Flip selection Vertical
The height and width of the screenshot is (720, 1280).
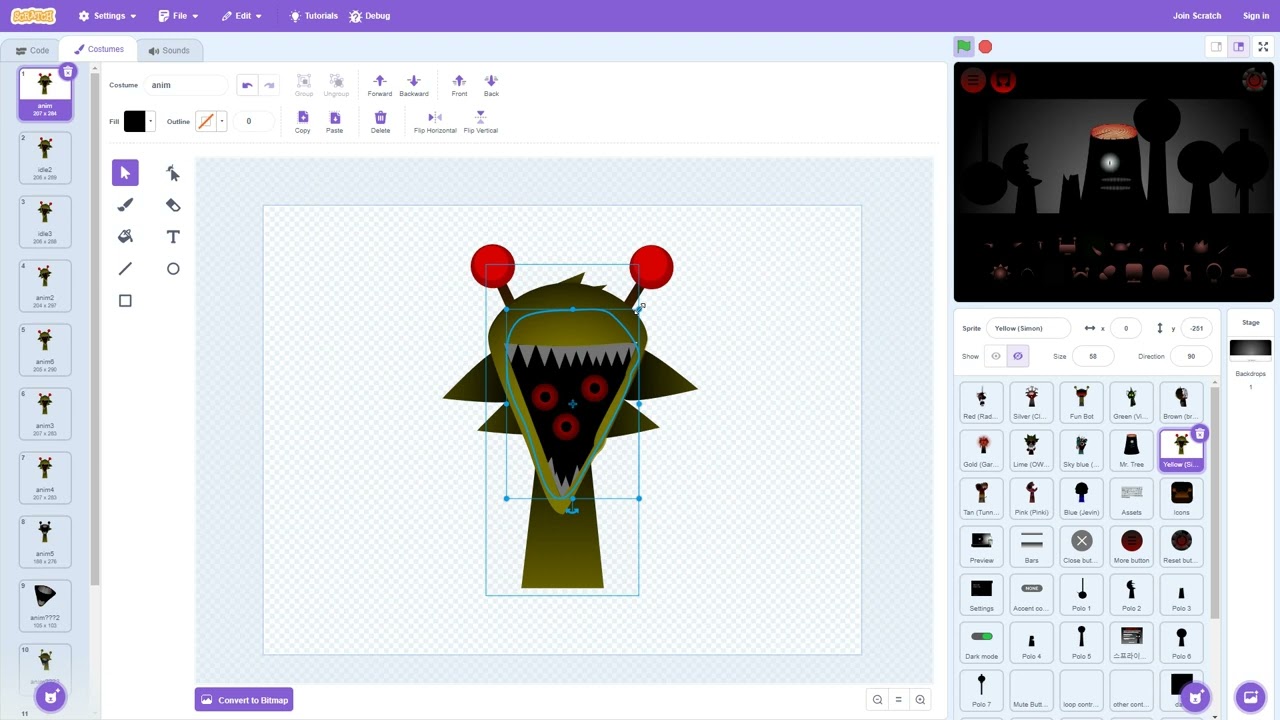click(x=480, y=122)
